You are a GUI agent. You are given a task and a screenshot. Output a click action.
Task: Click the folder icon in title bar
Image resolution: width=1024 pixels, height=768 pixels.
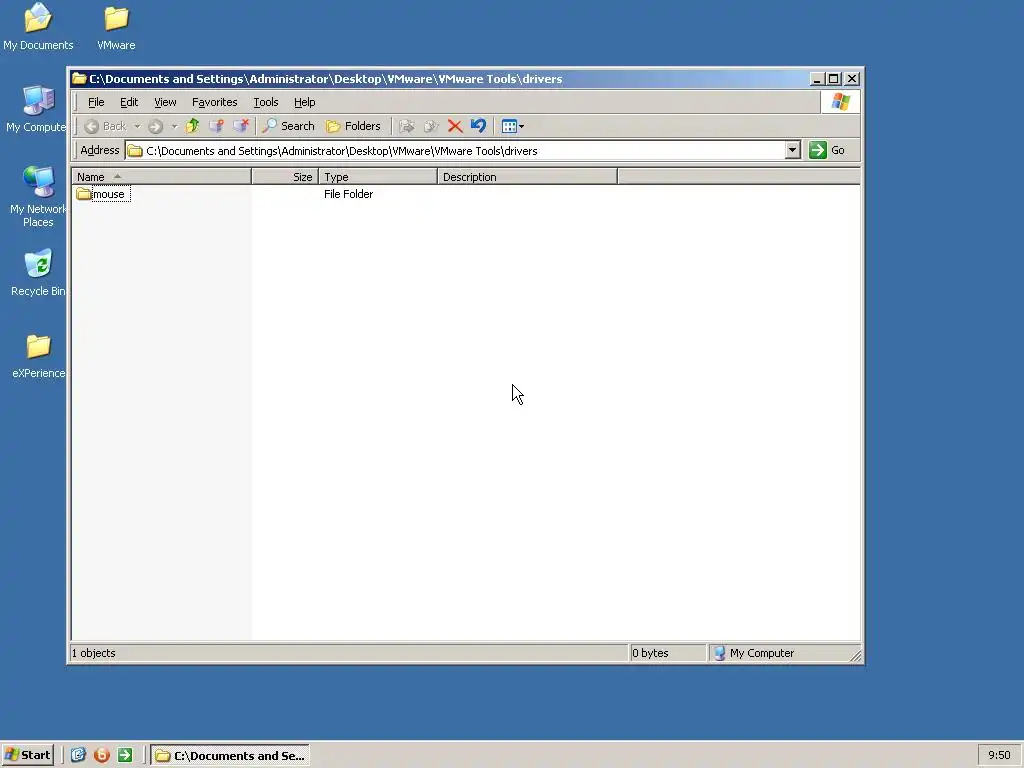click(x=79, y=78)
